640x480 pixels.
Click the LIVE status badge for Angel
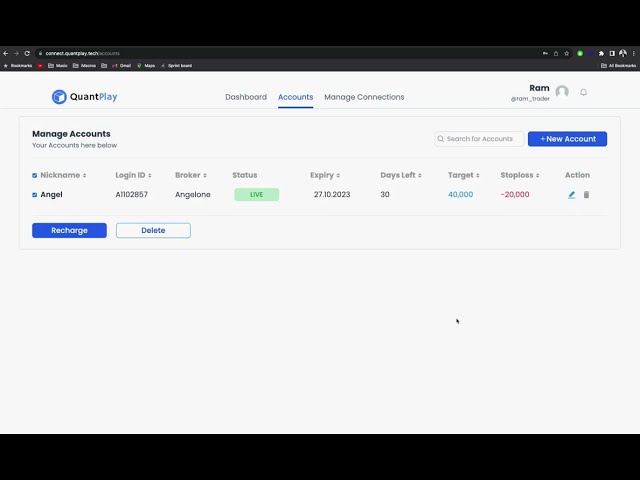256,194
